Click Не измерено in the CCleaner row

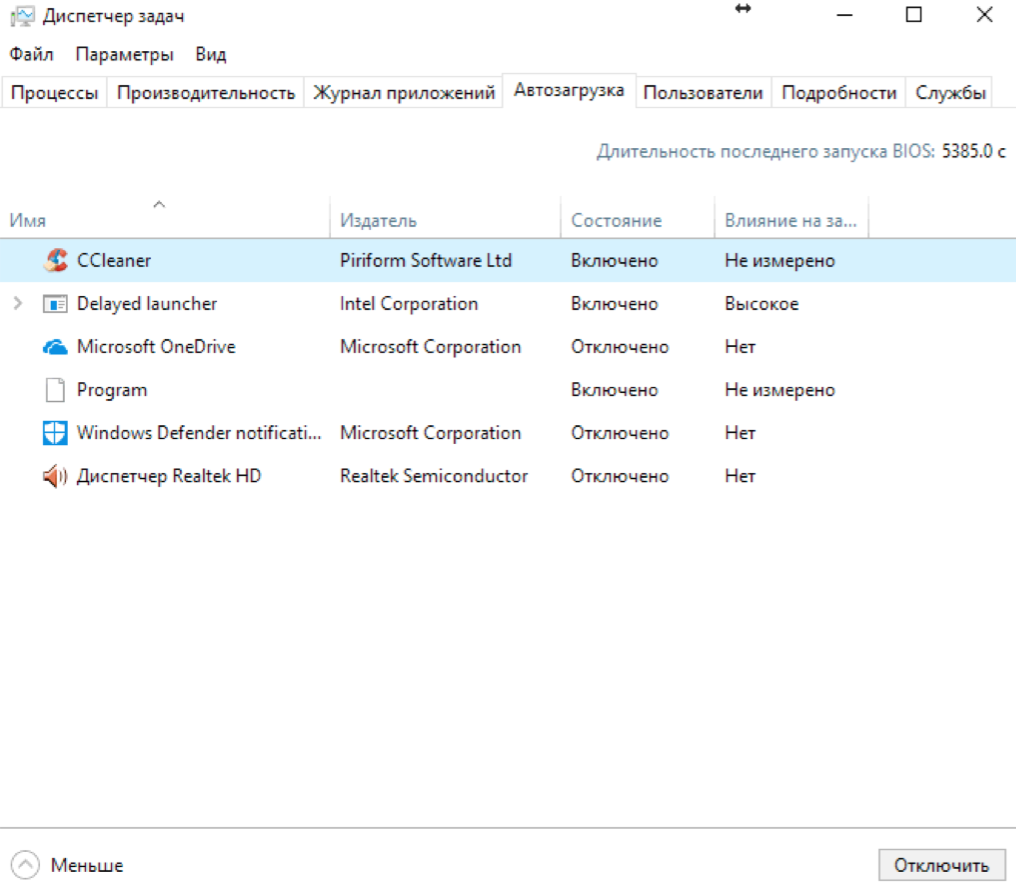pos(780,261)
